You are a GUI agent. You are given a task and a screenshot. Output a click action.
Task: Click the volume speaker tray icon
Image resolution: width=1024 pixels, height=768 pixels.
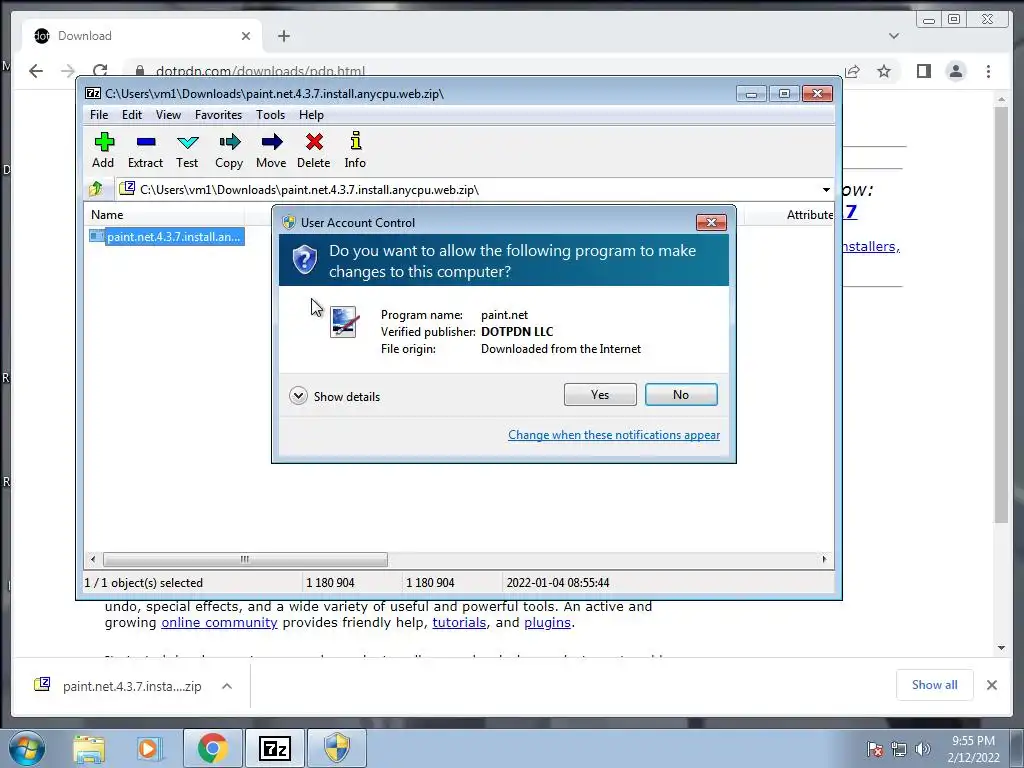point(923,749)
